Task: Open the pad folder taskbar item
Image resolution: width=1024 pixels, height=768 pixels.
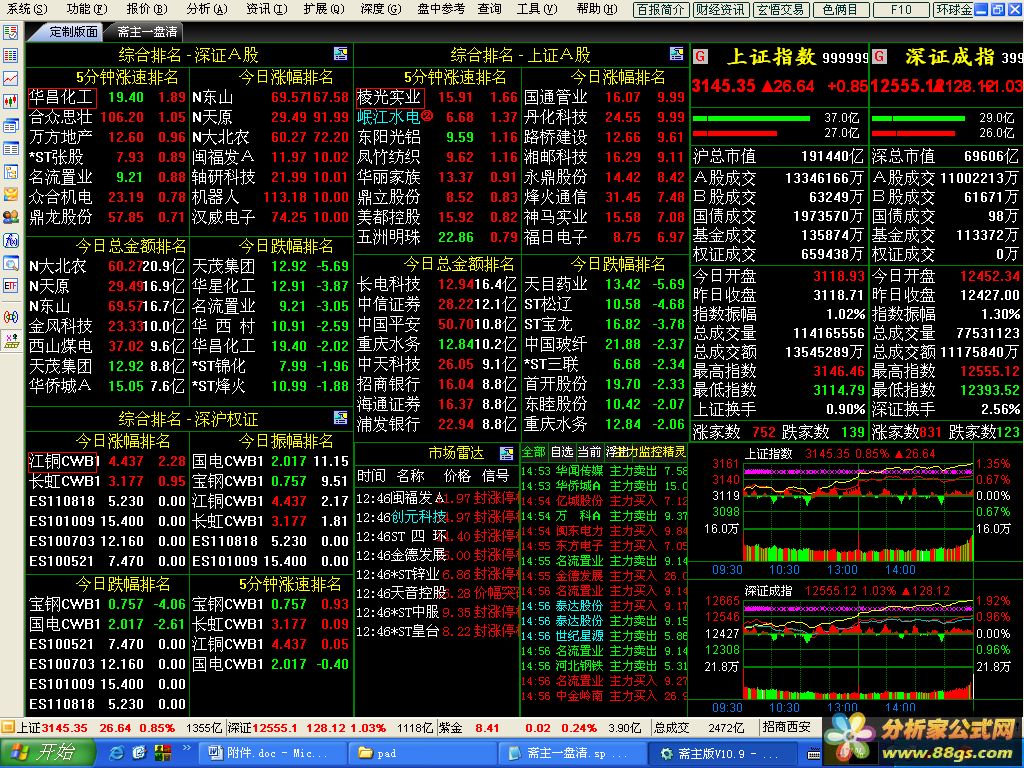Action: tap(423, 753)
